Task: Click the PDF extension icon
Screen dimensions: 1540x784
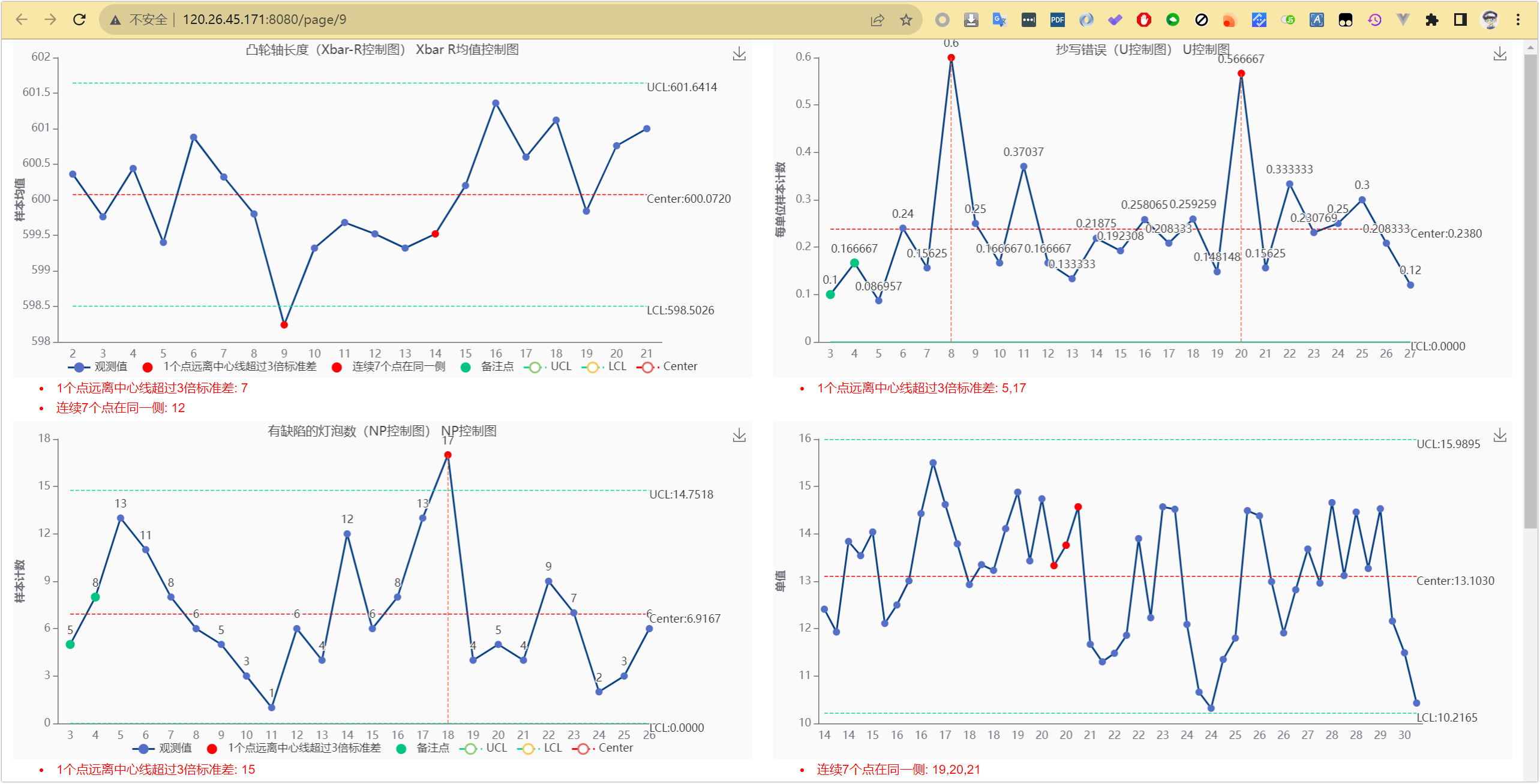Action: click(1057, 20)
